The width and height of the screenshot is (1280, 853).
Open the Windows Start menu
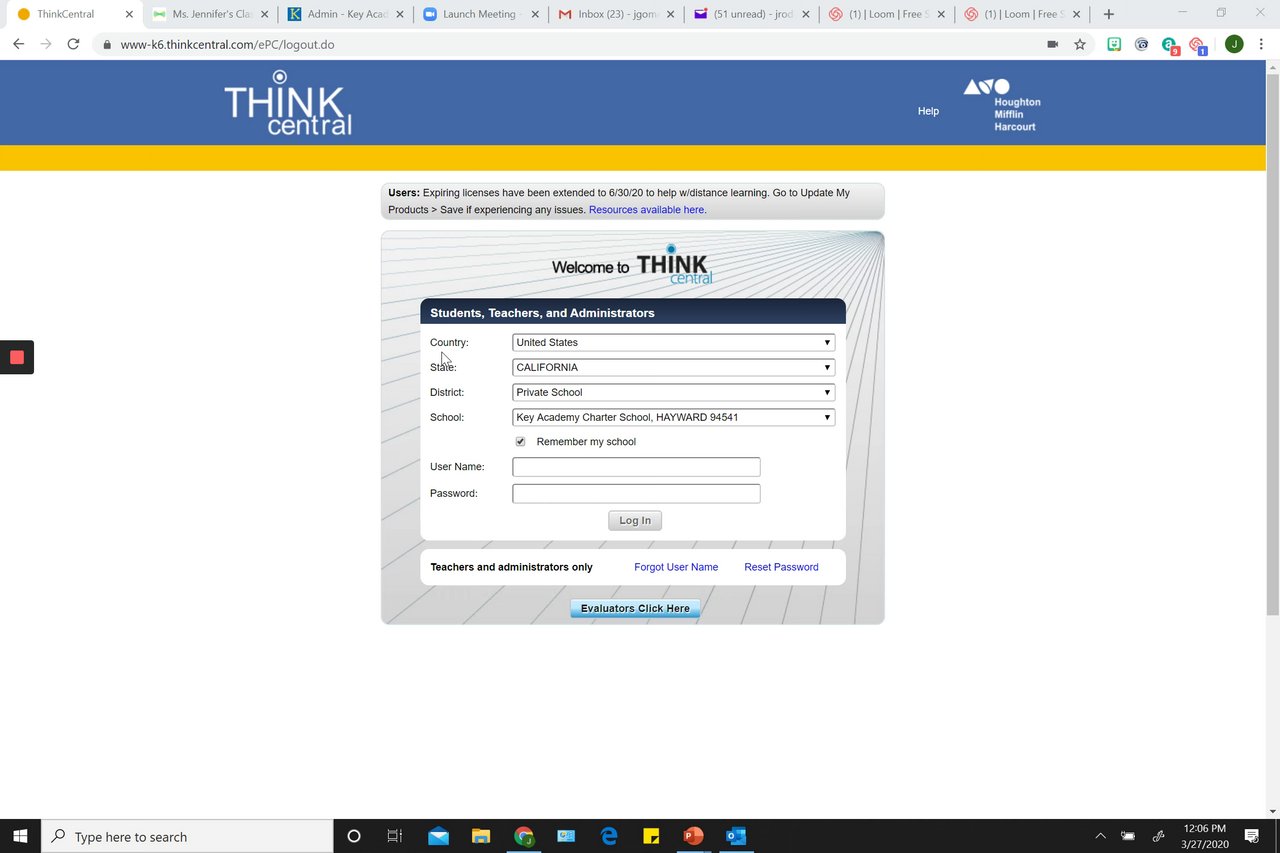click(20, 836)
